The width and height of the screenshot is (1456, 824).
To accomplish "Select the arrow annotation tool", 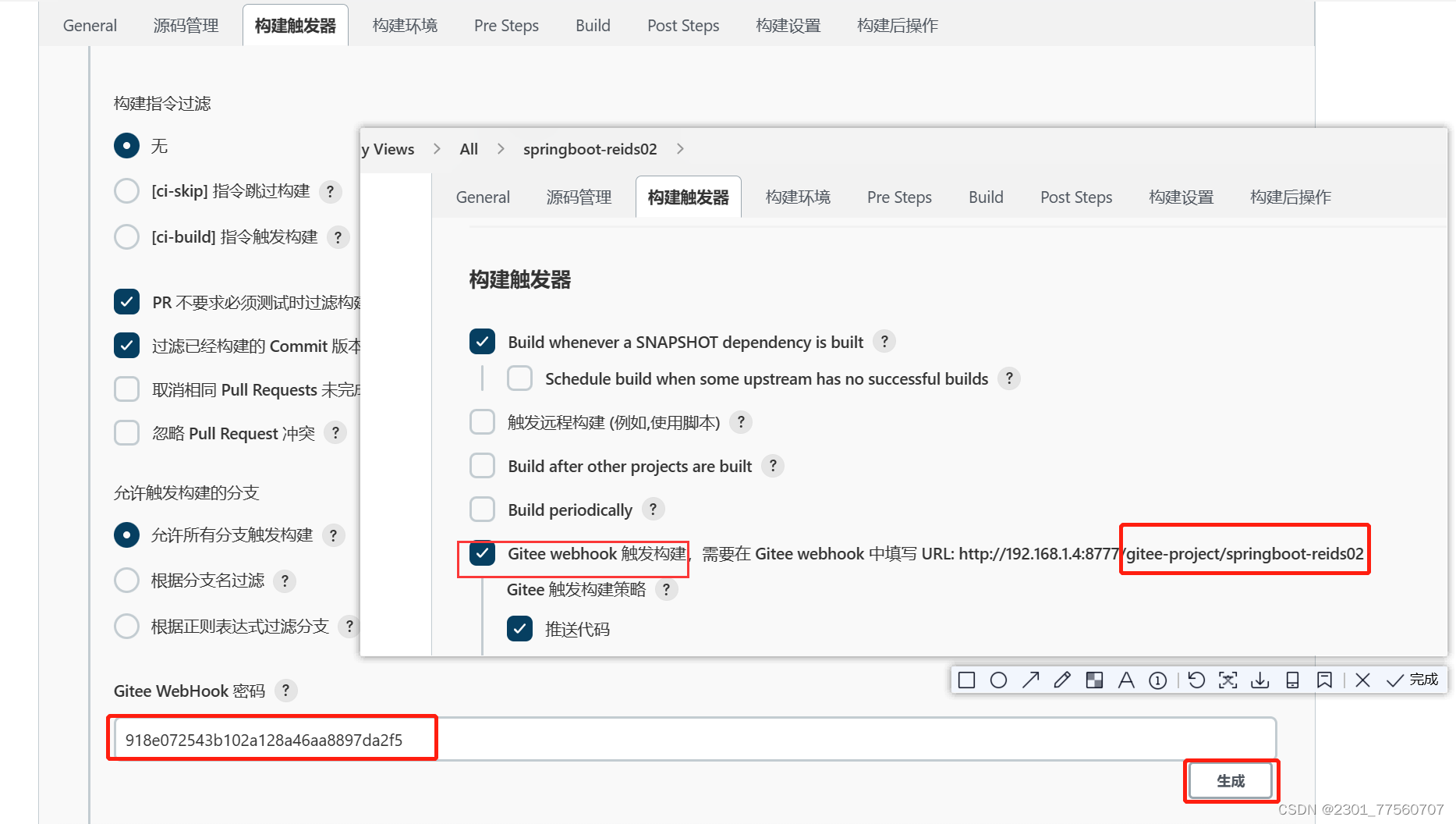I will pyautogui.click(x=1030, y=680).
